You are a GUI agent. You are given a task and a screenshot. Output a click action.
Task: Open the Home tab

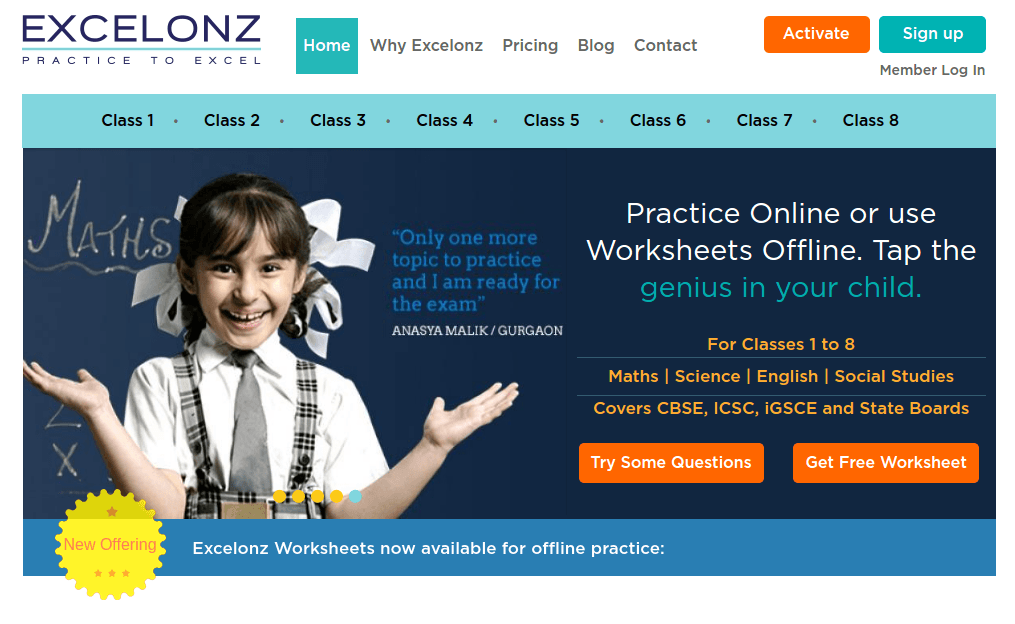click(x=327, y=46)
